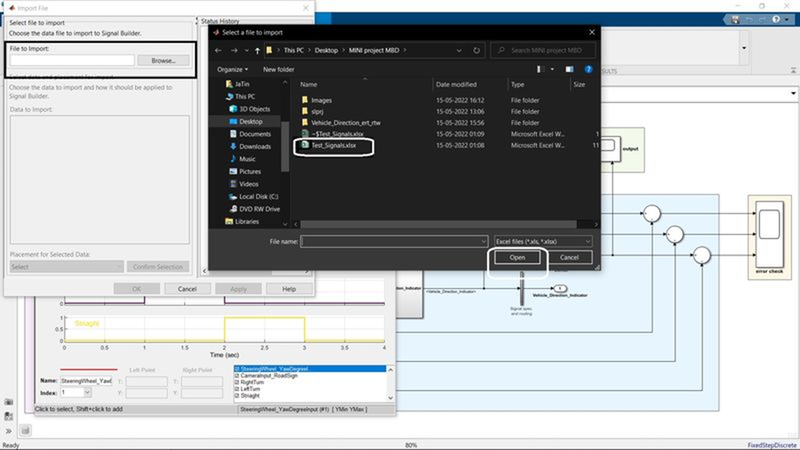Click the error check scope block
Image resolution: width=800 pixels, height=450 pixels.
click(769, 234)
